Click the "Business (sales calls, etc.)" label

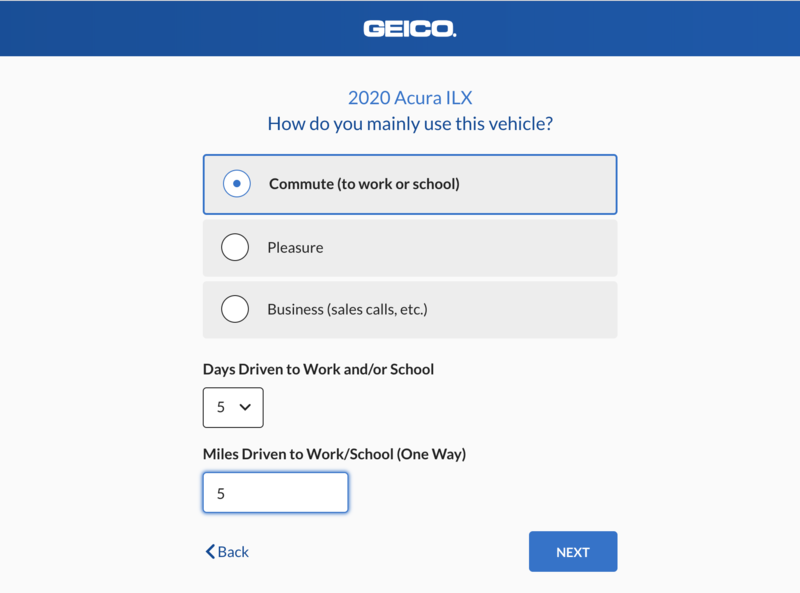point(347,310)
